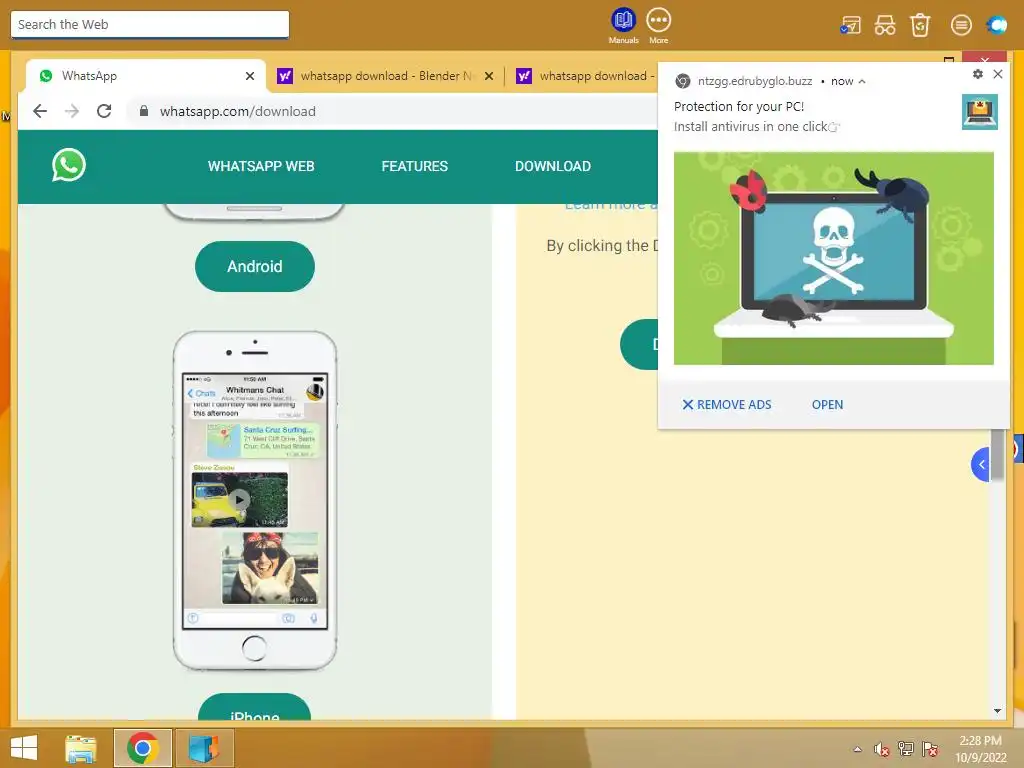The image size is (1024, 768).
Task: Open WHATSAPP WEB menu item
Action: coord(261,166)
